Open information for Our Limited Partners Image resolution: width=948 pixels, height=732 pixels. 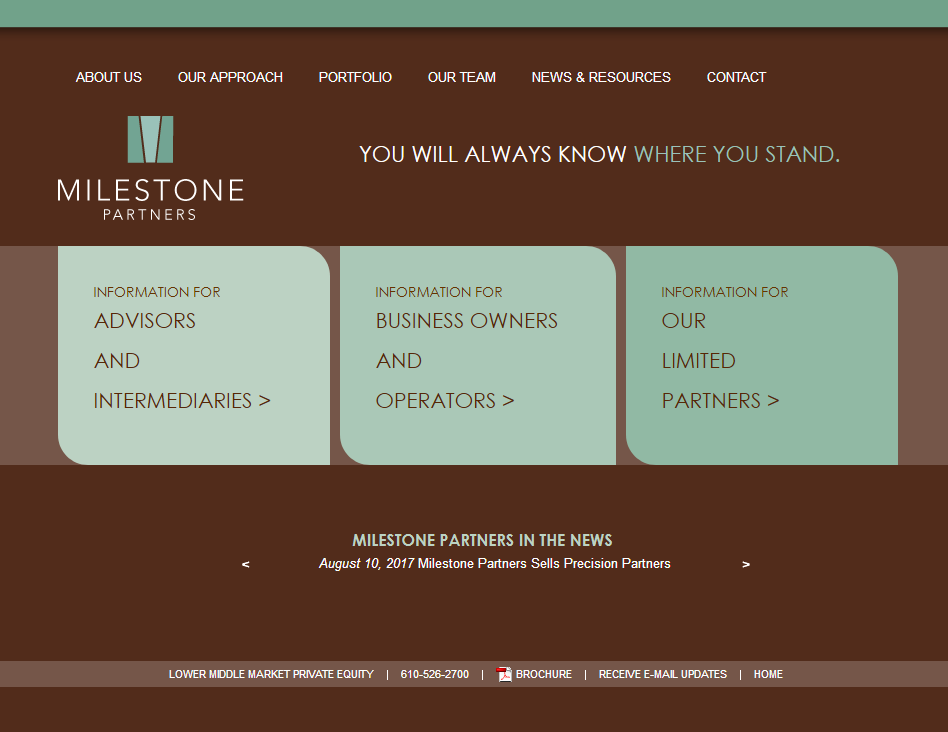(762, 355)
